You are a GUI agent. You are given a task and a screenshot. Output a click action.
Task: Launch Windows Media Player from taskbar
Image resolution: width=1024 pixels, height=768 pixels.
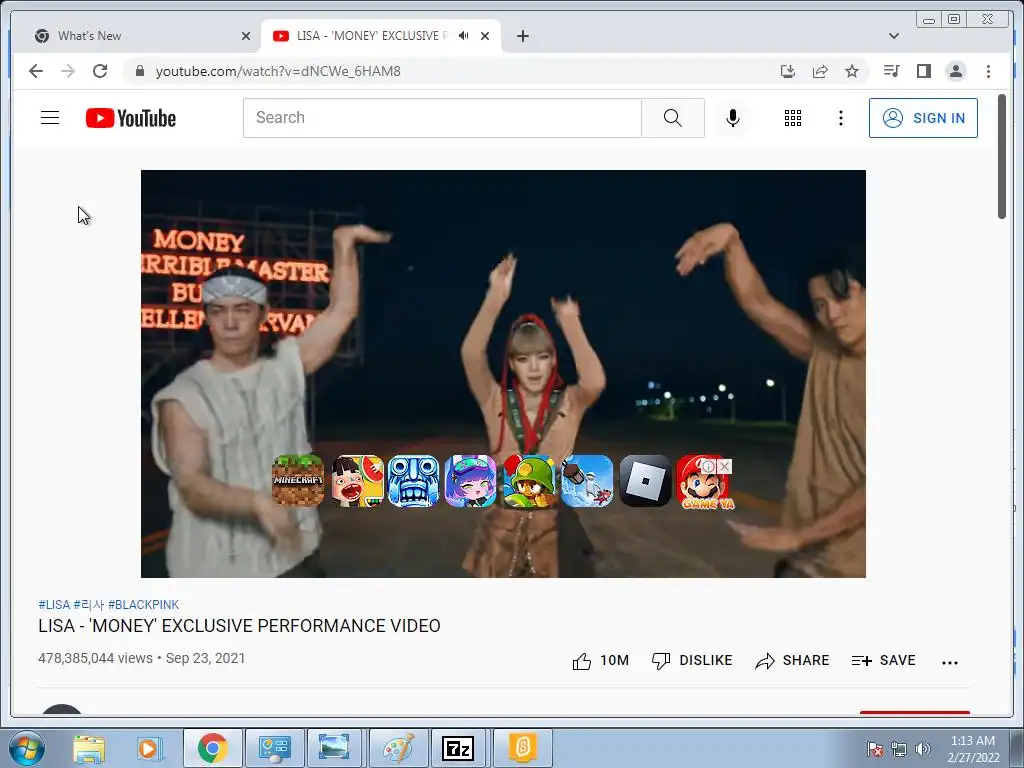coord(148,748)
